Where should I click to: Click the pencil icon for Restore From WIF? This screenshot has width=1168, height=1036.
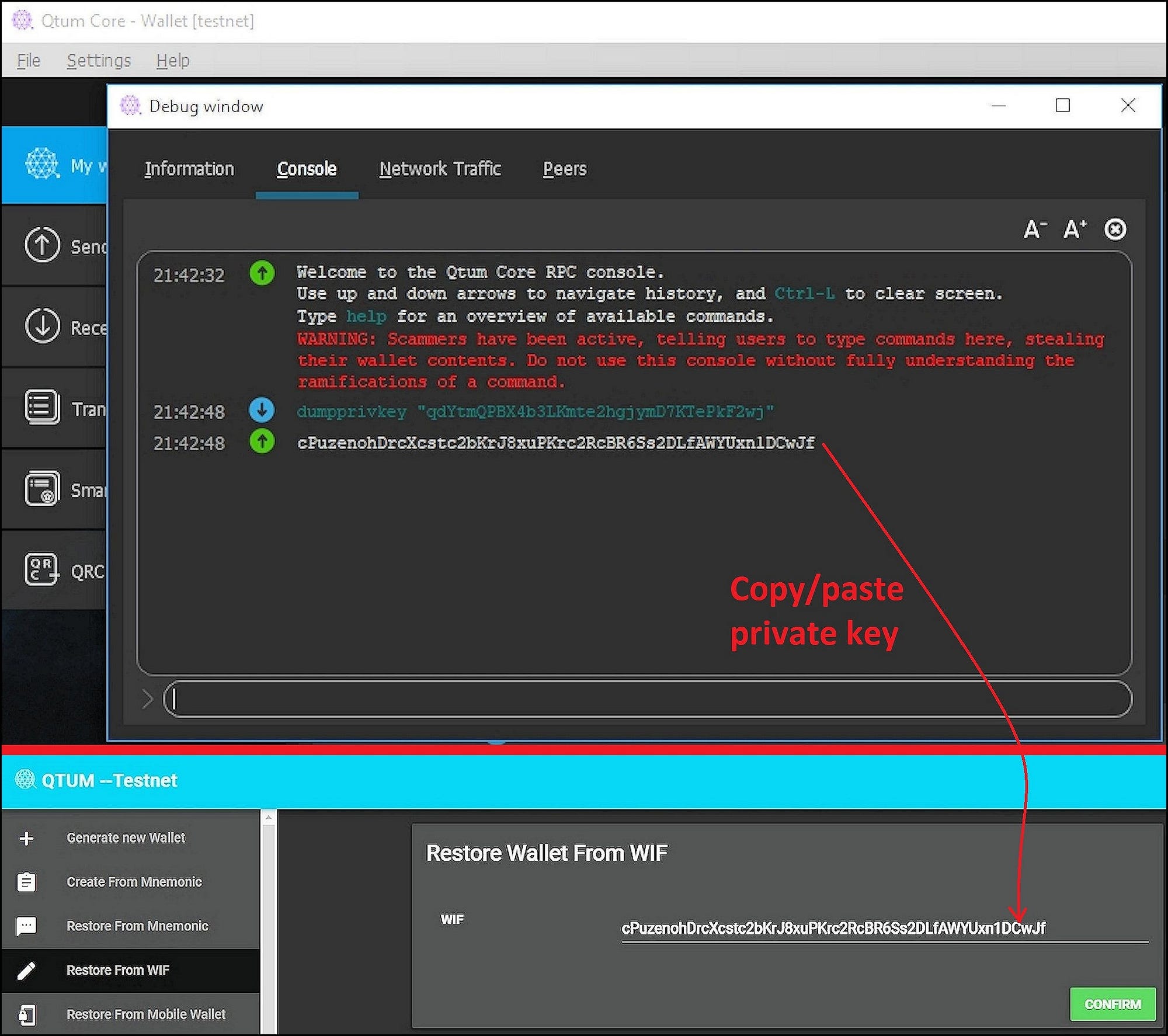point(26,971)
